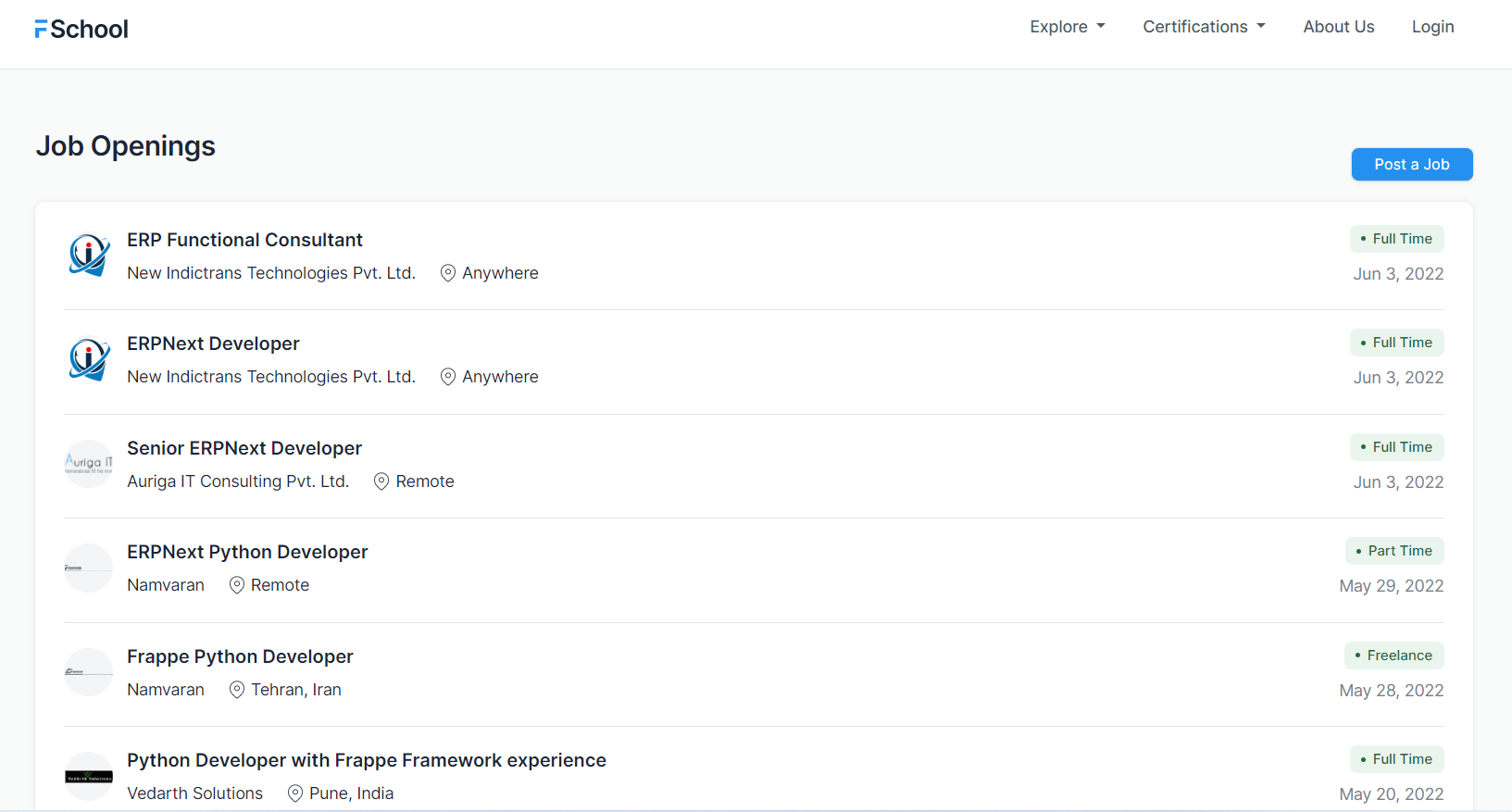Click Full Time badge on ERPNext Developer
This screenshot has height=812, width=1512.
click(x=1397, y=343)
